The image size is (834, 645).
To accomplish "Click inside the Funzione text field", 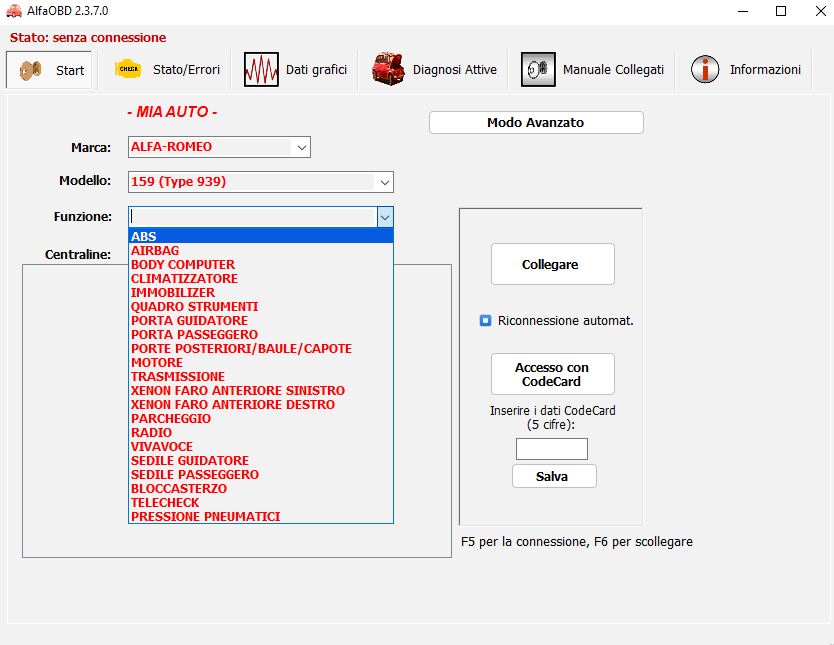I will click(x=253, y=217).
